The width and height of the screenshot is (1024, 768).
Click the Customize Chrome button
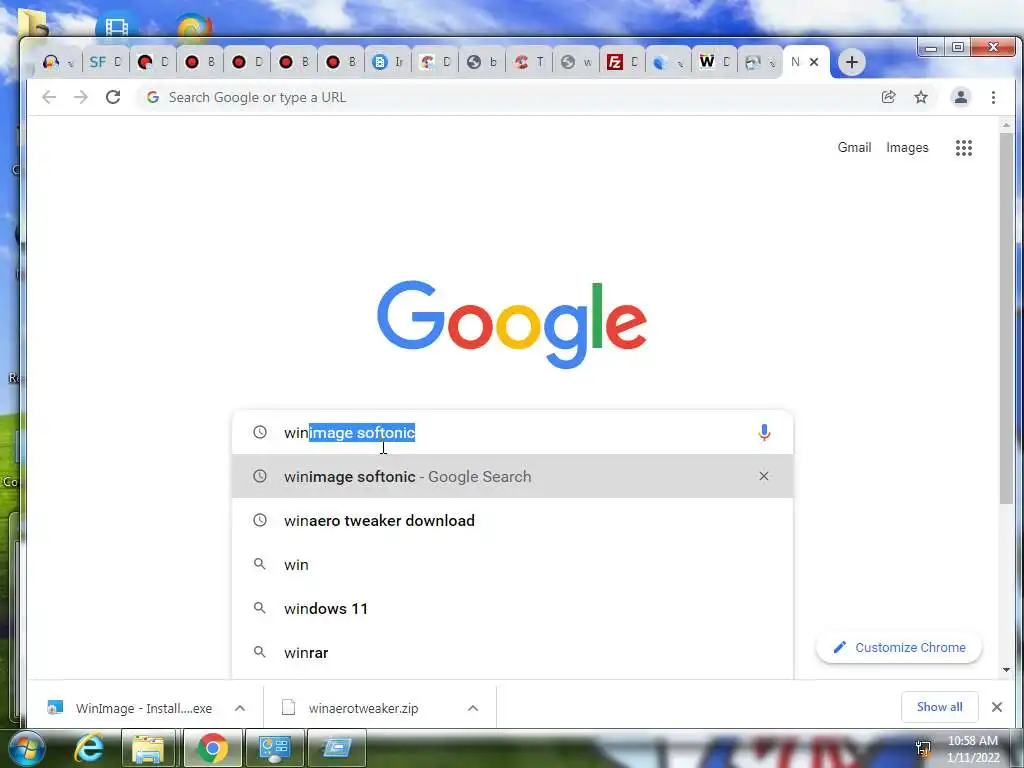899,647
